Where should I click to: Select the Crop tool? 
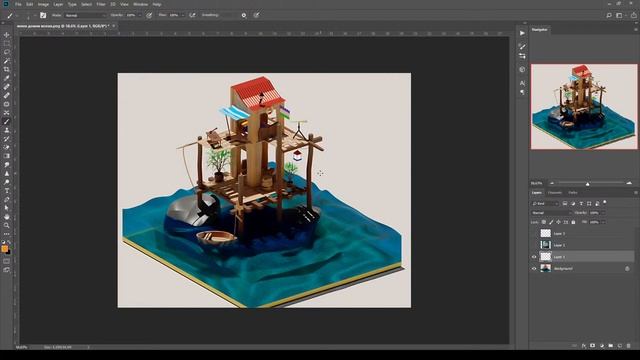click(7, 69)
